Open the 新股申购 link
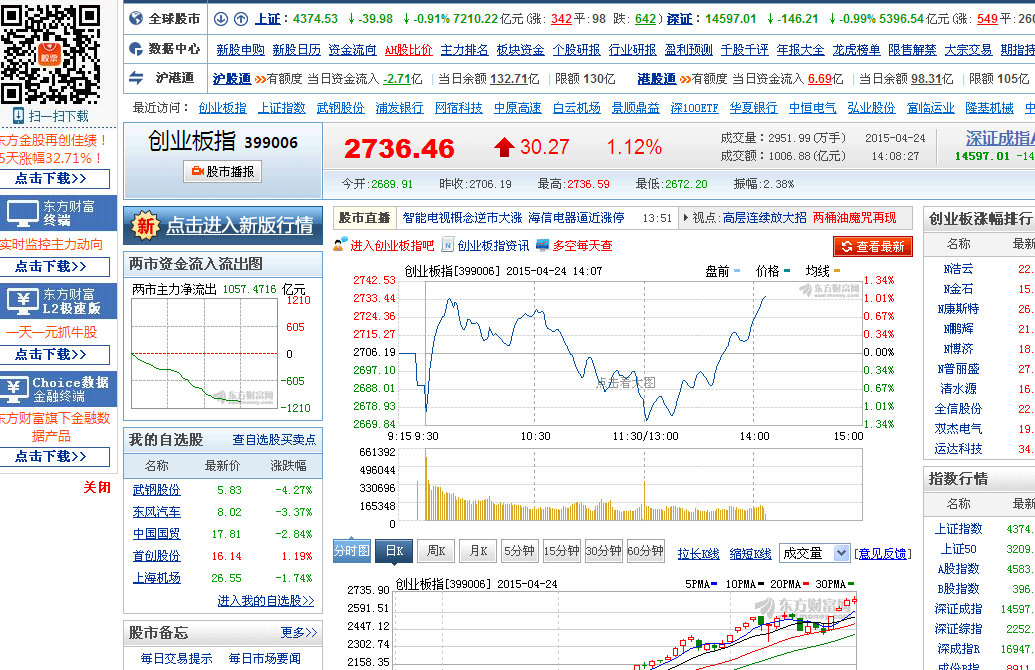The height and width of the screenshot is (670, 1035). [x=240, y=50]
